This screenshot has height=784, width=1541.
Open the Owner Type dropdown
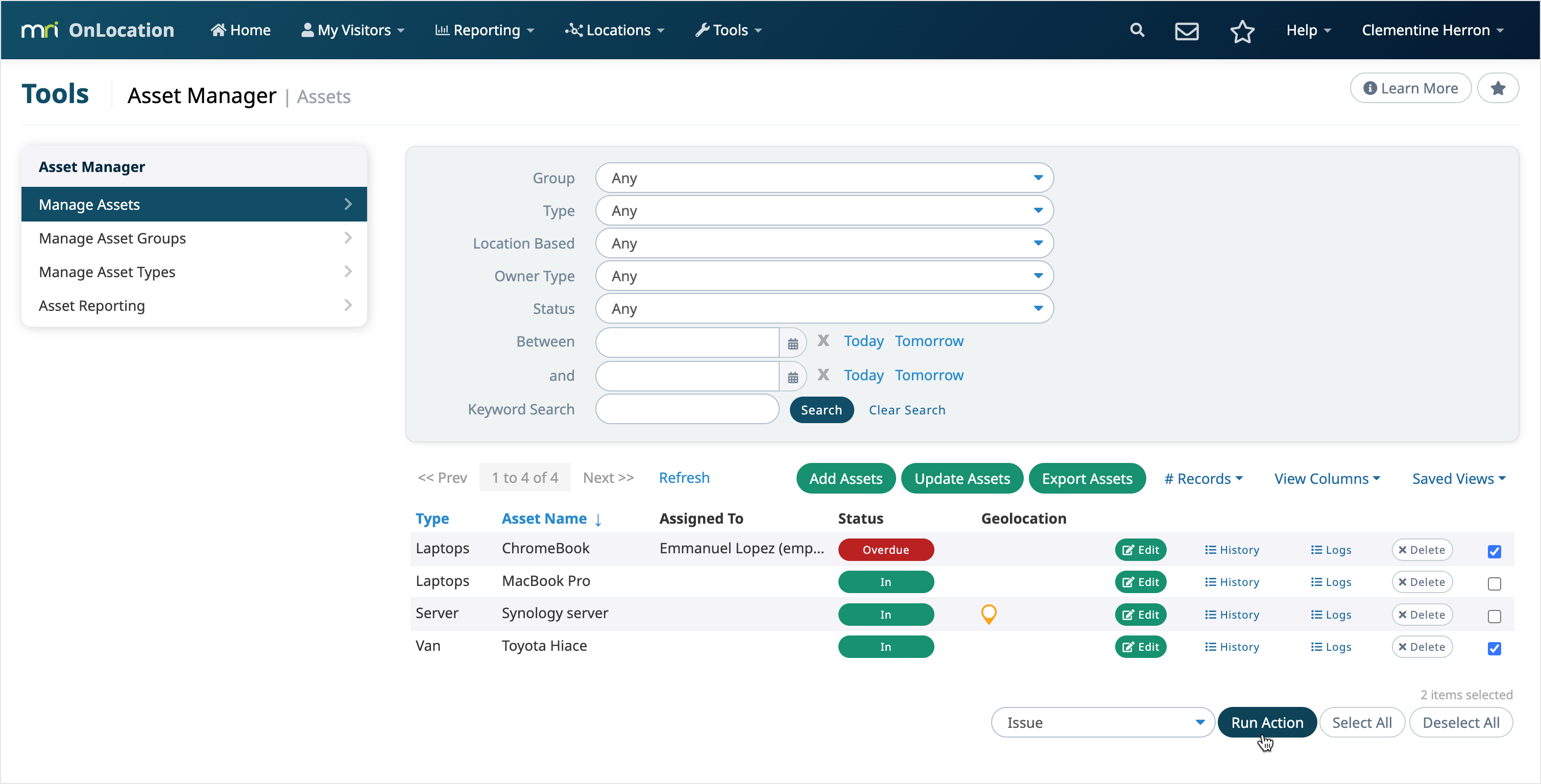coord(824,276)
